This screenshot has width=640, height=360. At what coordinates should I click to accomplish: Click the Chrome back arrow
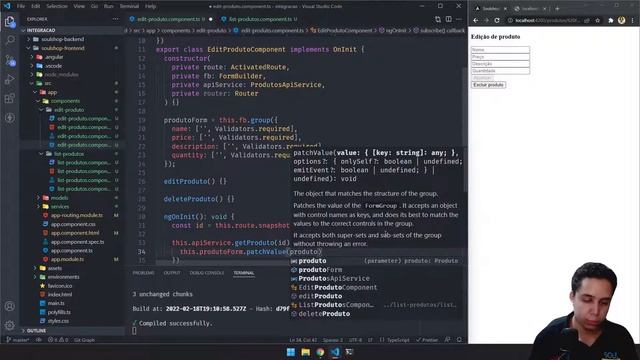(x=476, y=20)
